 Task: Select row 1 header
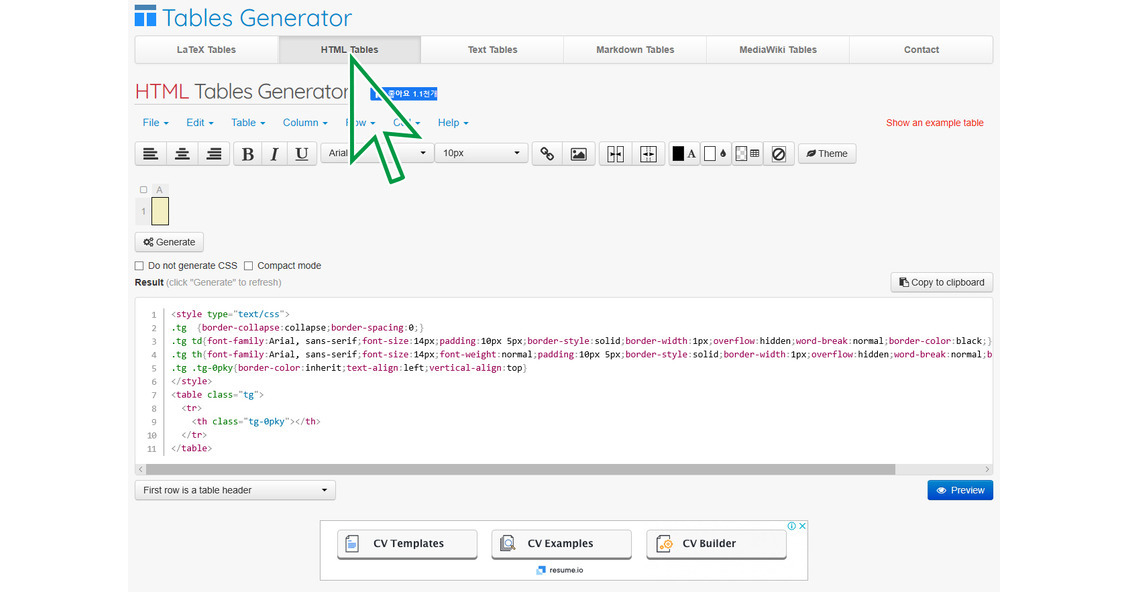pyautogui.click(x=143, y=211)
